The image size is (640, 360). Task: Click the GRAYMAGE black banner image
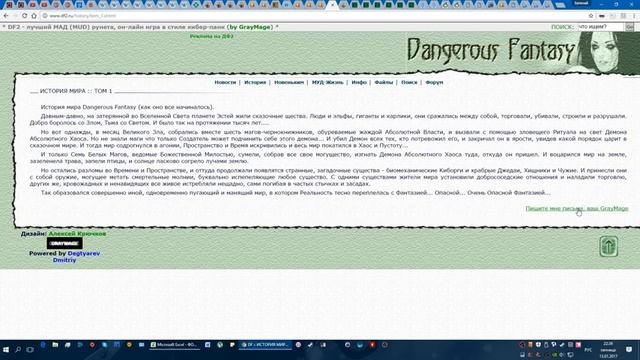64,243
